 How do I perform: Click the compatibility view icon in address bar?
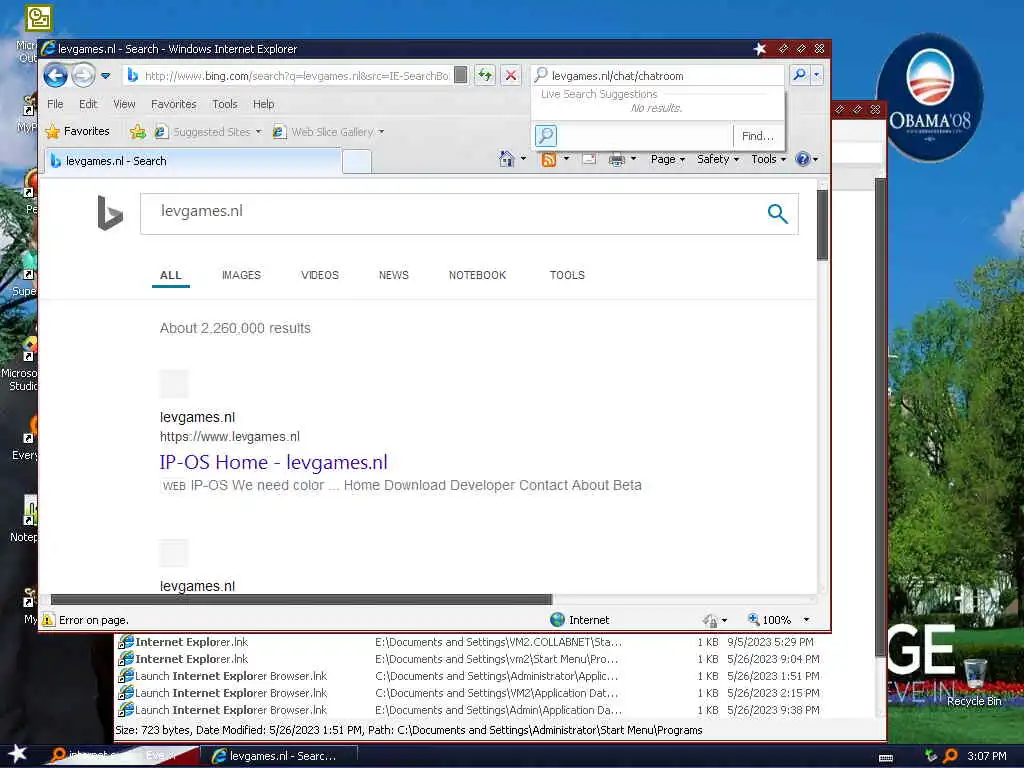click(460, 75)
